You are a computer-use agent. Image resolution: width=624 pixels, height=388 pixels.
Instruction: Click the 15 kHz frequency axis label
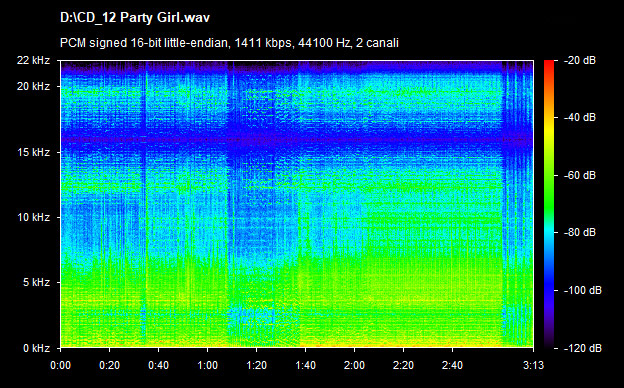(33, 152)
